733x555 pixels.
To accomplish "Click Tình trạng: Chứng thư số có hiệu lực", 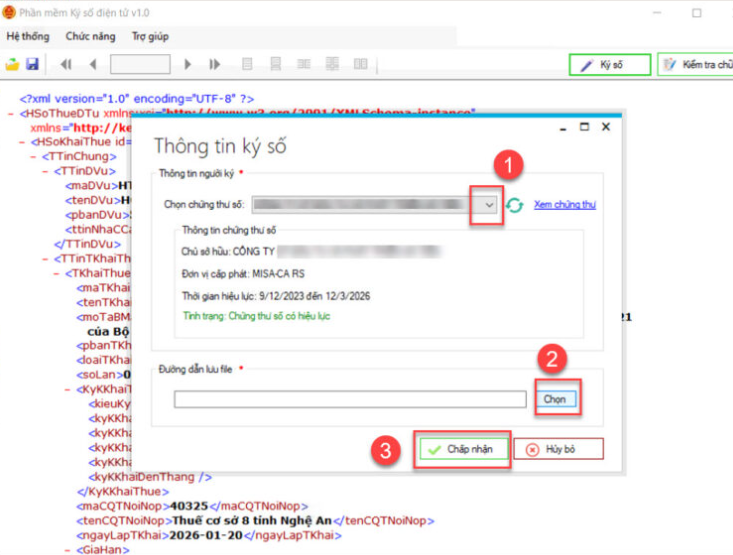I will (256, 316).
